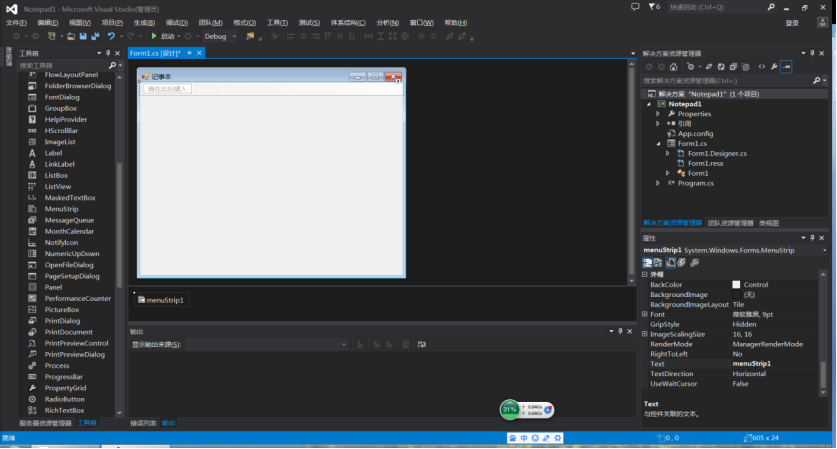Image resolution: width=837 pixels, height=449 pixels.
Task: Open the 服务器资源管理器 tab
Action: coord(45,423)
